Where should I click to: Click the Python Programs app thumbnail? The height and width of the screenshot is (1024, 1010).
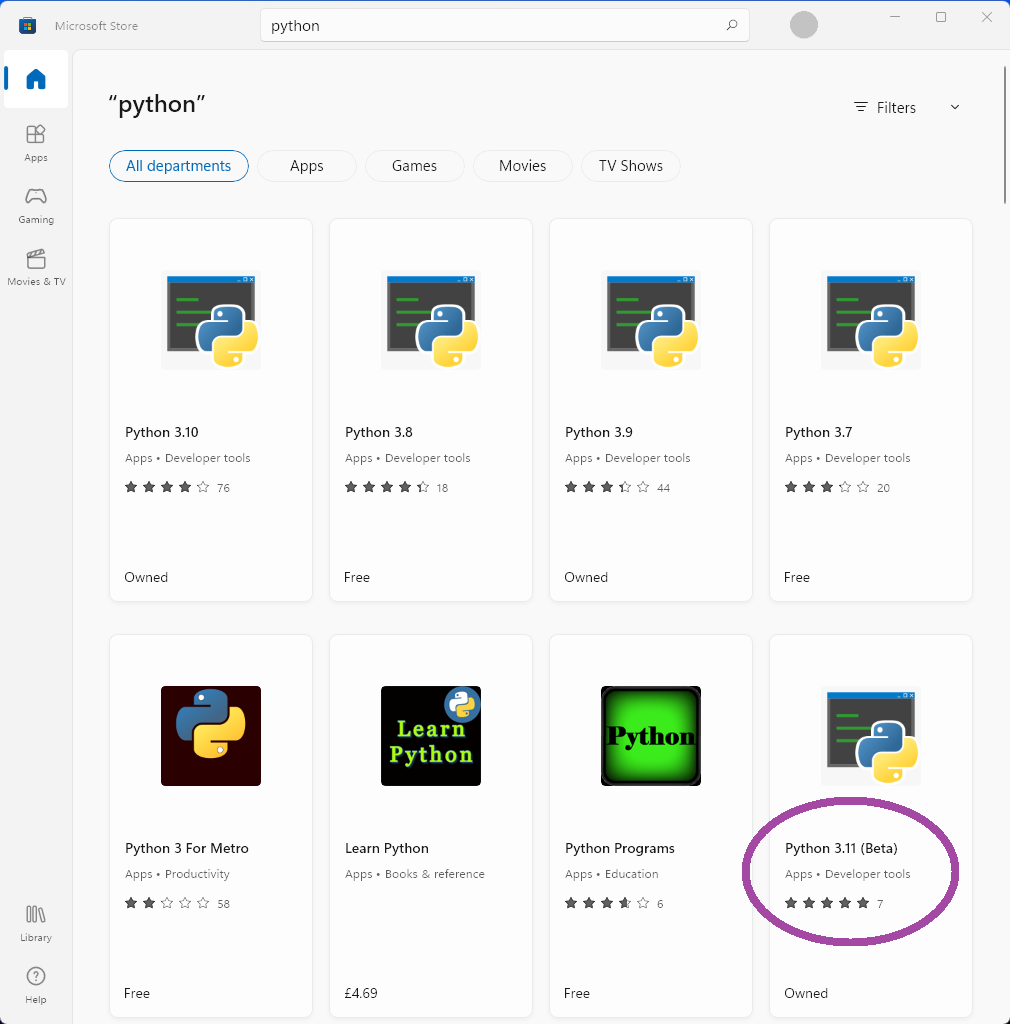(x=650, y=735)
